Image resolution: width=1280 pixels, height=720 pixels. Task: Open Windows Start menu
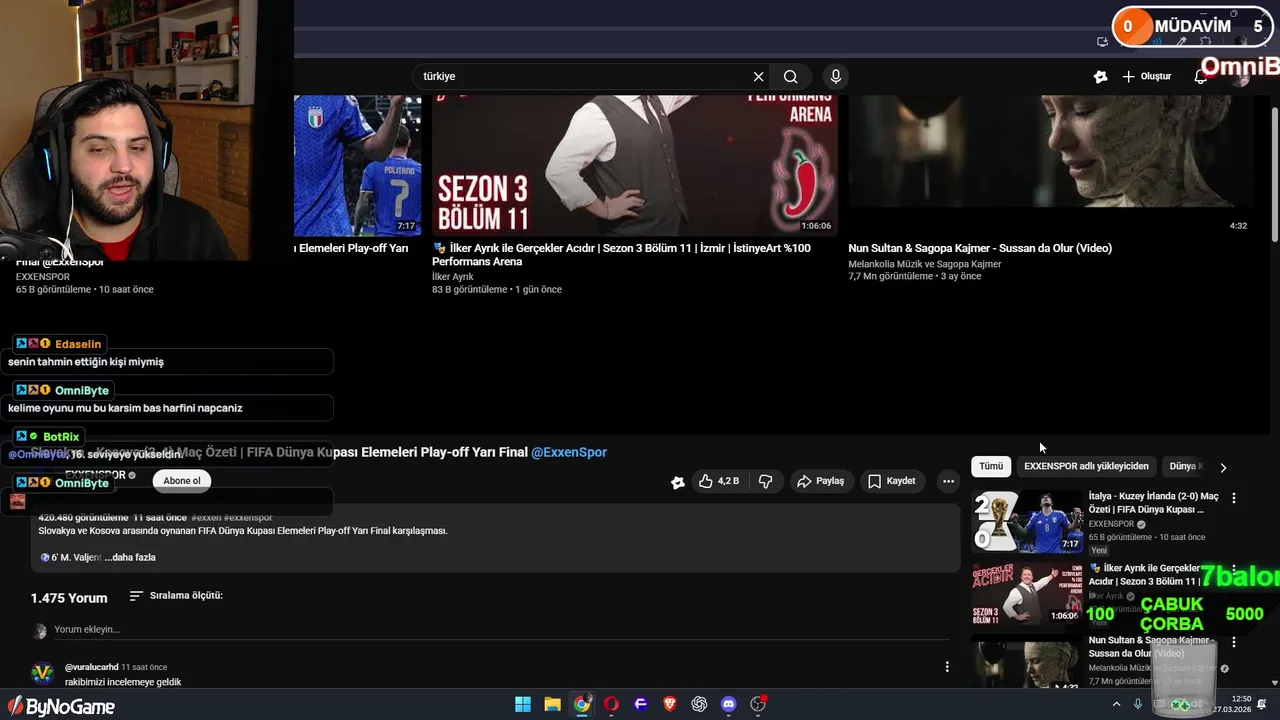(523, 705)
